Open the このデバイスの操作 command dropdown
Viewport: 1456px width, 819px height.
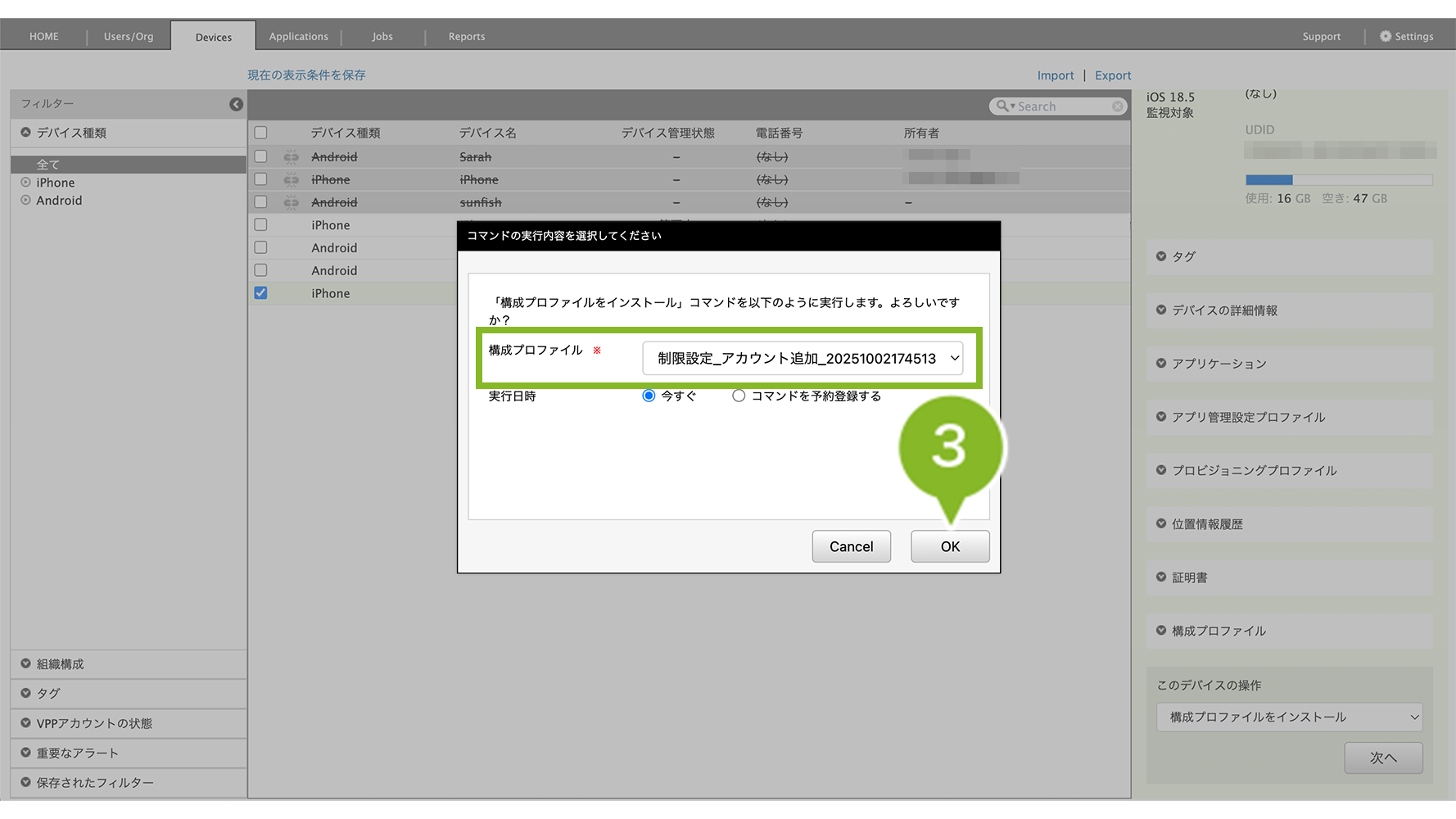(1289, 717)
